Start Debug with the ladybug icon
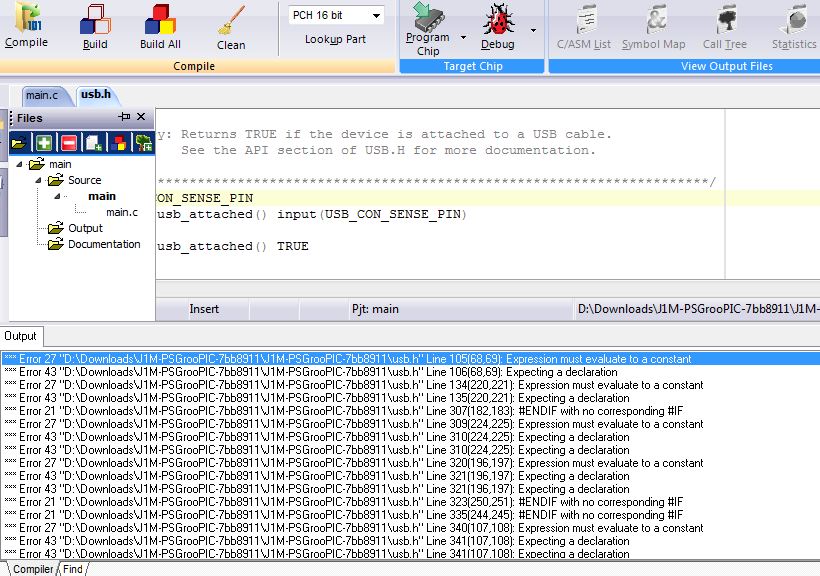This screenshot has height=576, width=820. tap(497, 25)
